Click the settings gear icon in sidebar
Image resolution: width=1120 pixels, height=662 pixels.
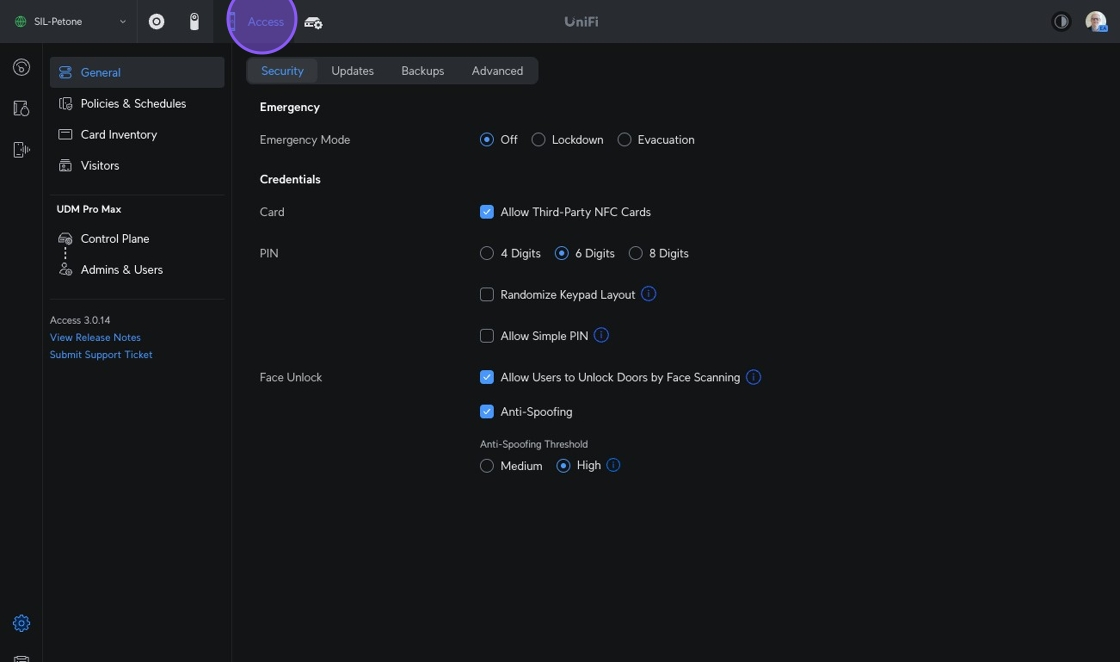pyautogui.click(x=21, y=623)
